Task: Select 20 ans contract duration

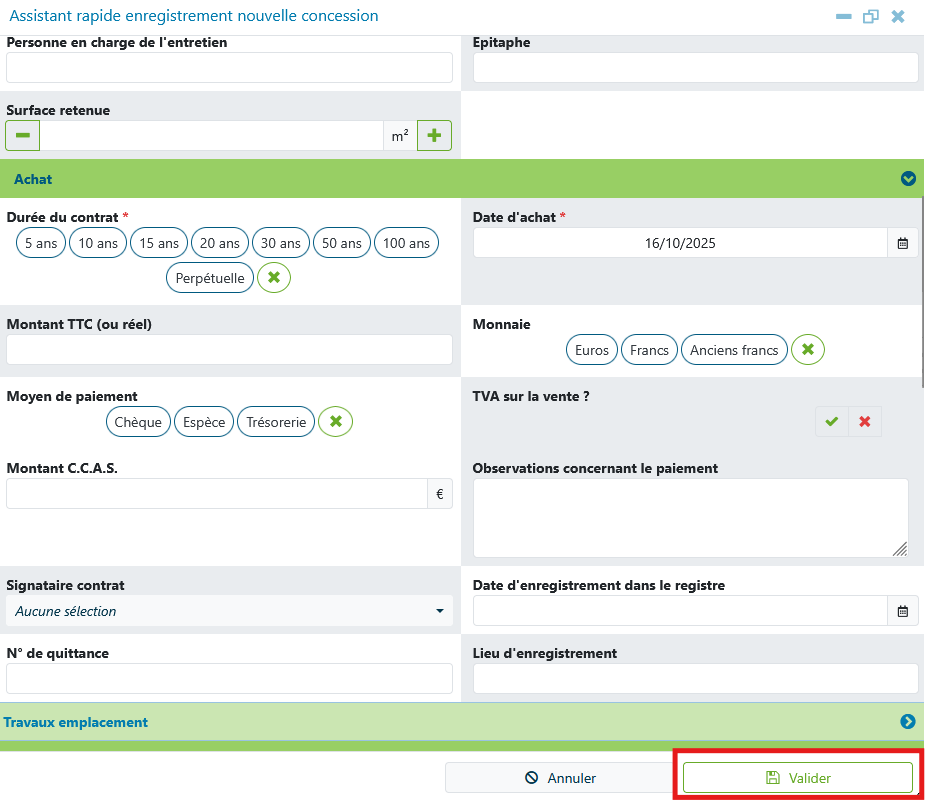Action: [219, 243]
